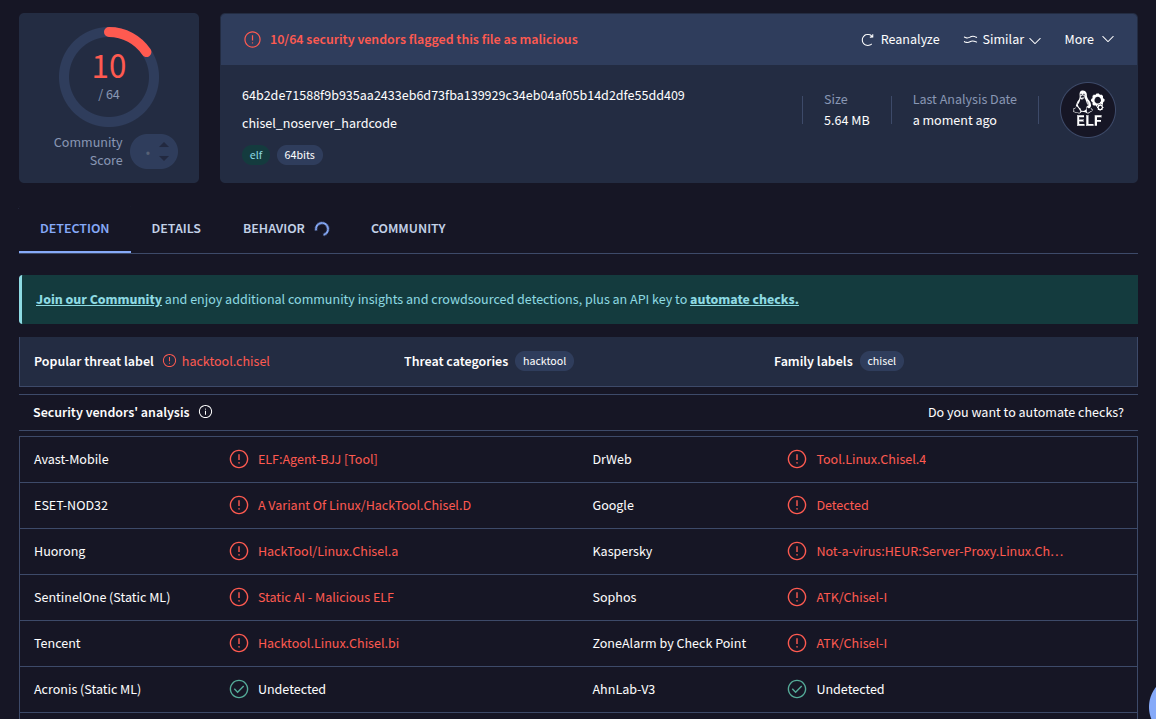1156x719 pixels.
Task: Click DrWeb detection alert icon
Action: click(x=797, y=459)
